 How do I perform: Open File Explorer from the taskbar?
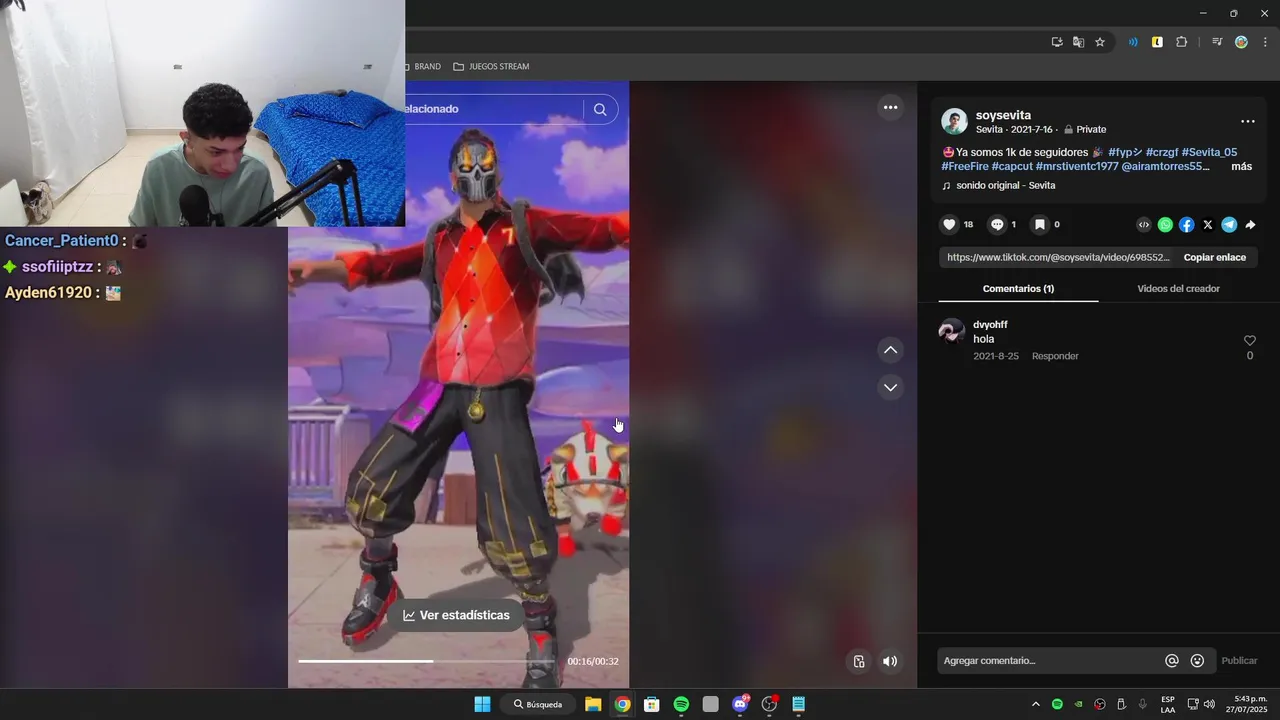click(x=593, y=704)
